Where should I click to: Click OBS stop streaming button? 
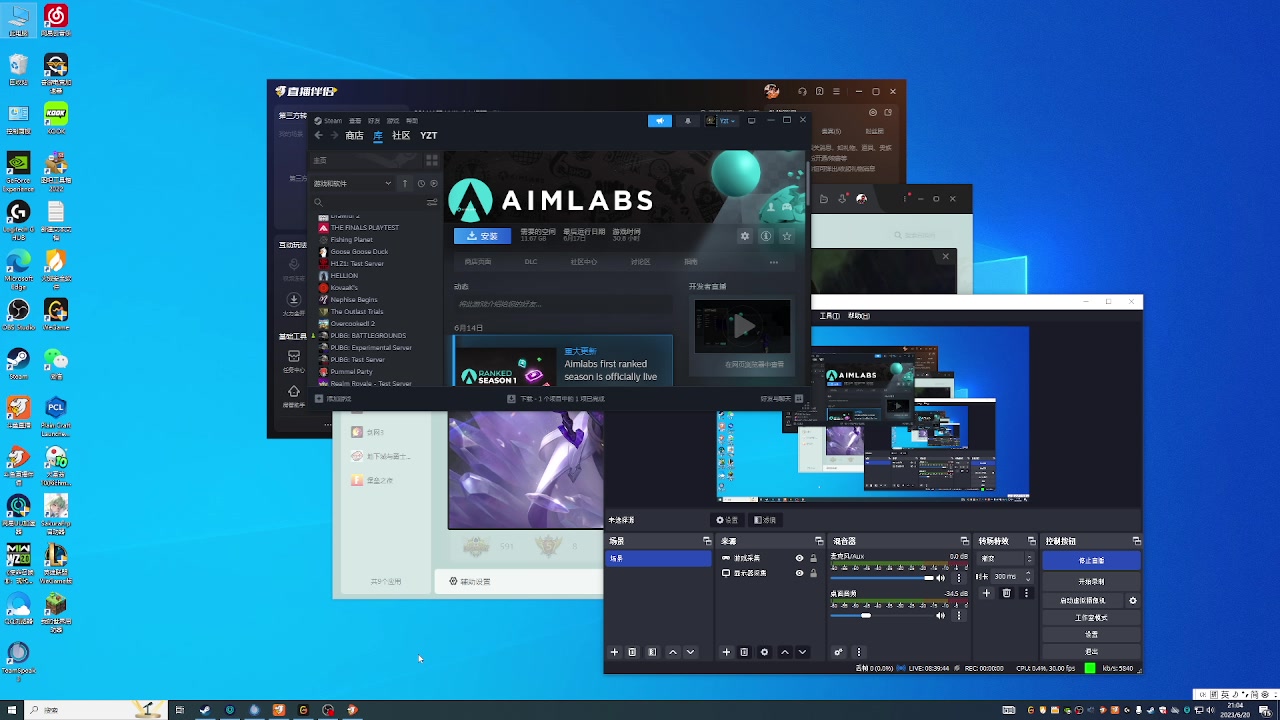(1092, 560)
